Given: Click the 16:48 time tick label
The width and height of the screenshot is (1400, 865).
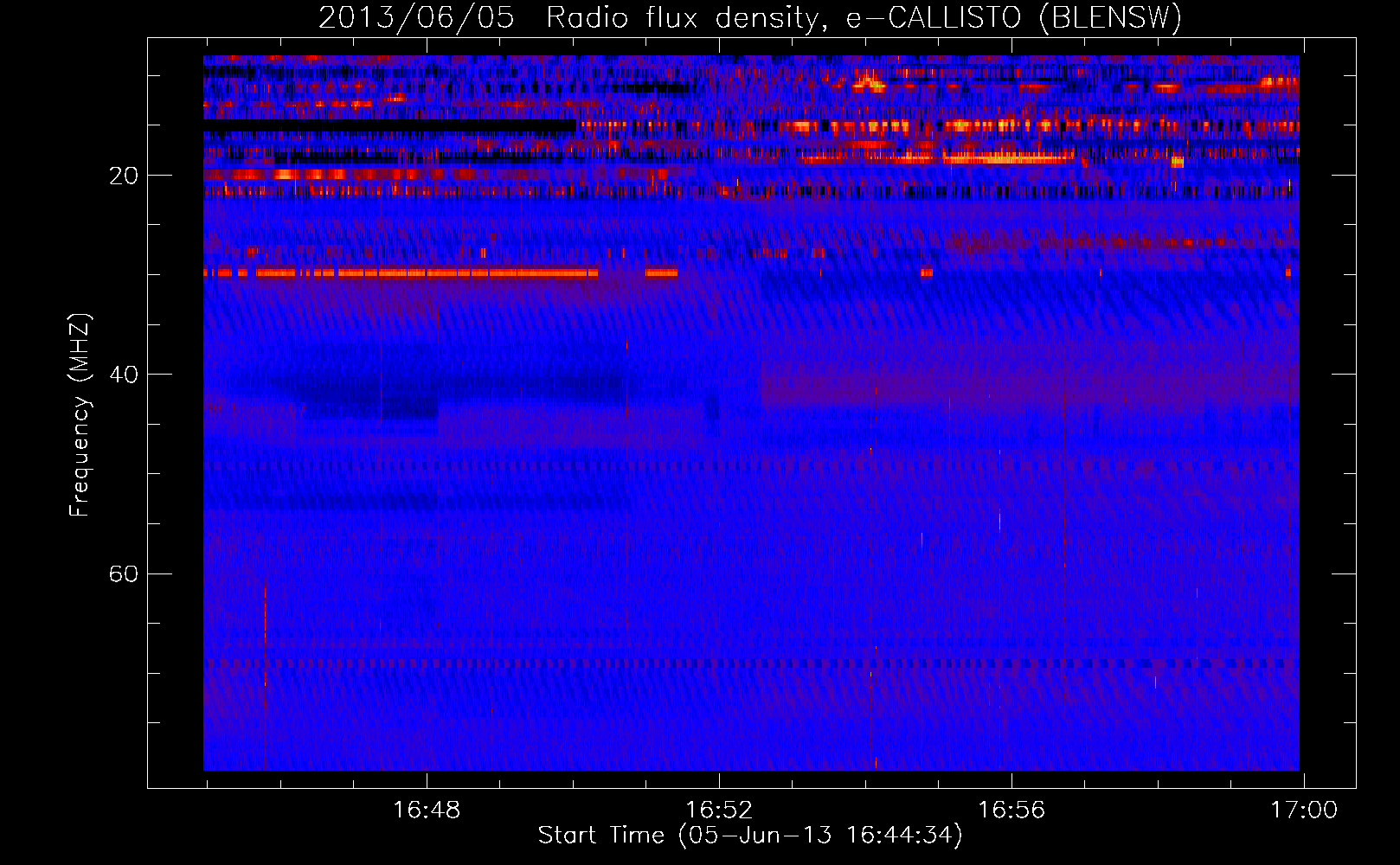Looking at the screenshot, I should click(x=427, y=810).
